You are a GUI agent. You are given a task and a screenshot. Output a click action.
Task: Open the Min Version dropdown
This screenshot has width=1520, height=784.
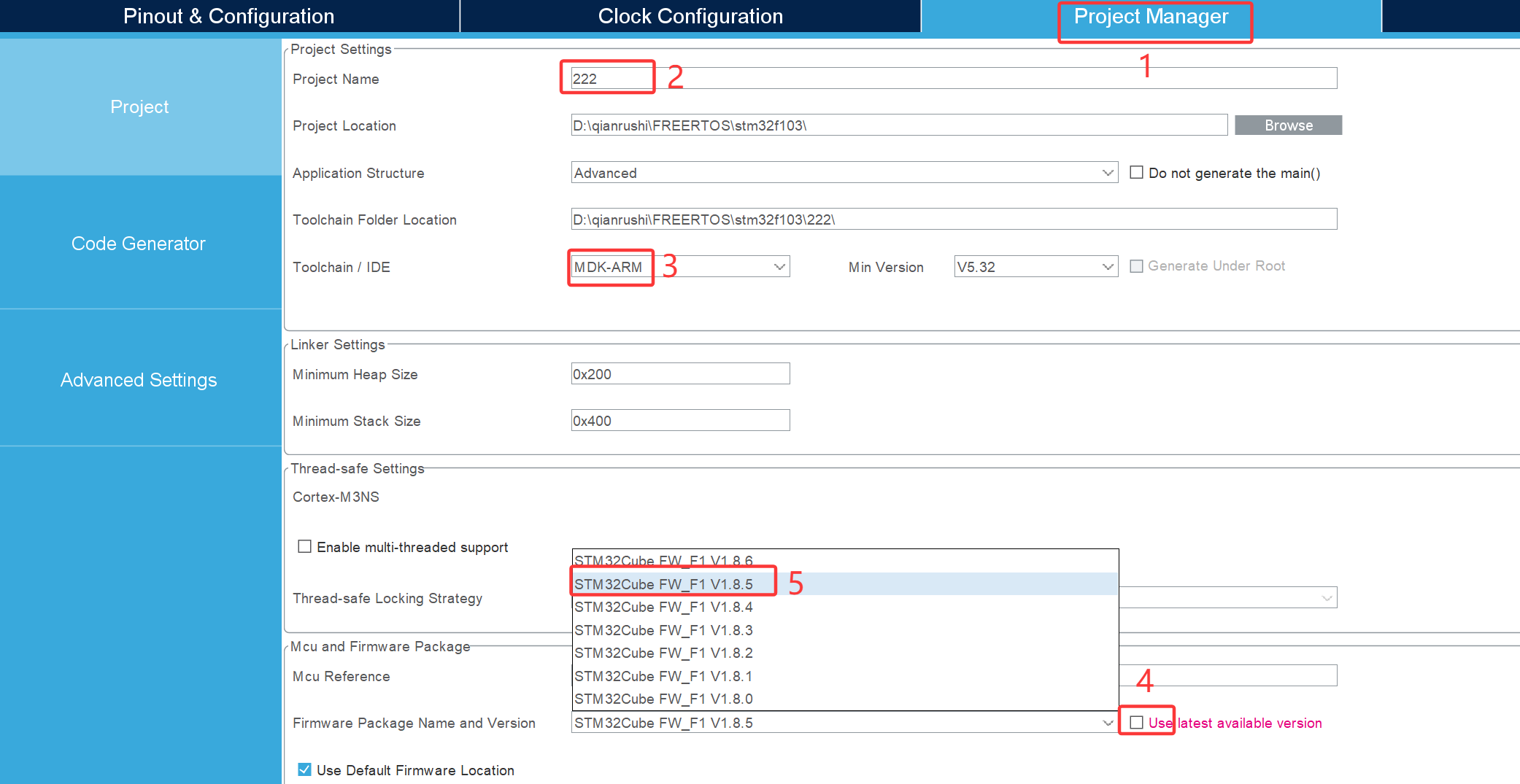tap(1035, 266)
